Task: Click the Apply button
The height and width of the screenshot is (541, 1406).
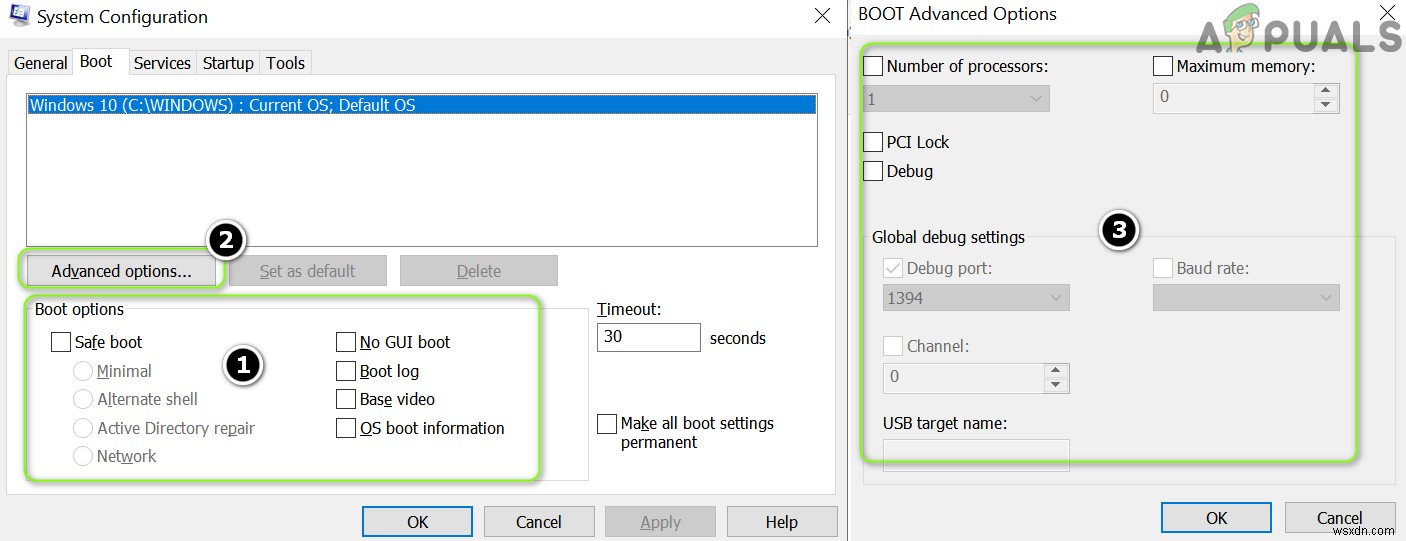Action: pyautogui.click(x=660, y=522)
